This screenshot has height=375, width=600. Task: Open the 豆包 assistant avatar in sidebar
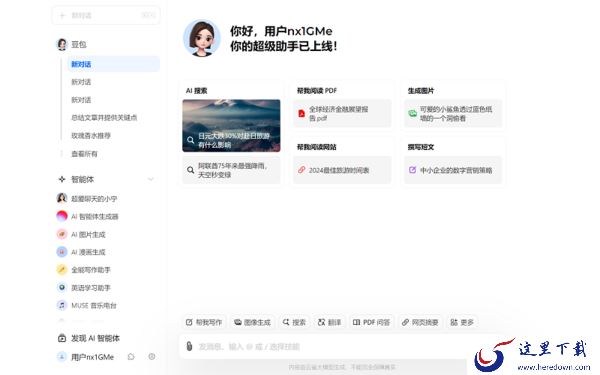point(62,44)
